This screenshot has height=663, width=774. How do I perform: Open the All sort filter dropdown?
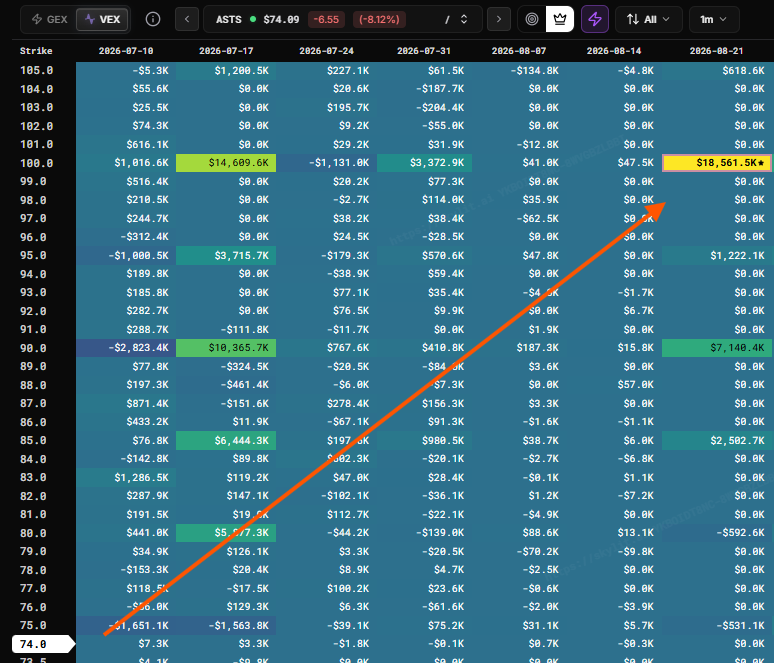point(649,19)
